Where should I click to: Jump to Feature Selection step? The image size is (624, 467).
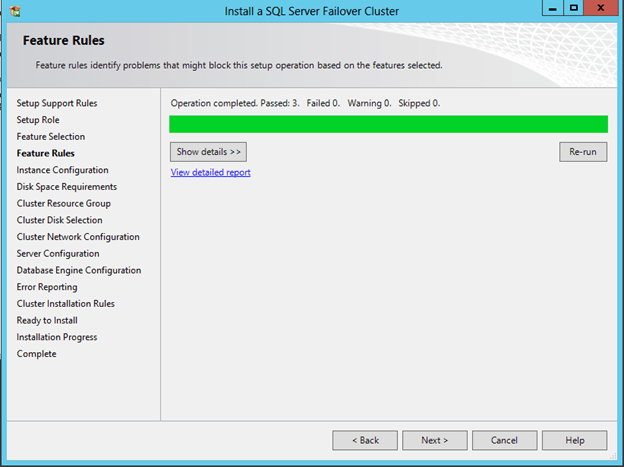51,136
